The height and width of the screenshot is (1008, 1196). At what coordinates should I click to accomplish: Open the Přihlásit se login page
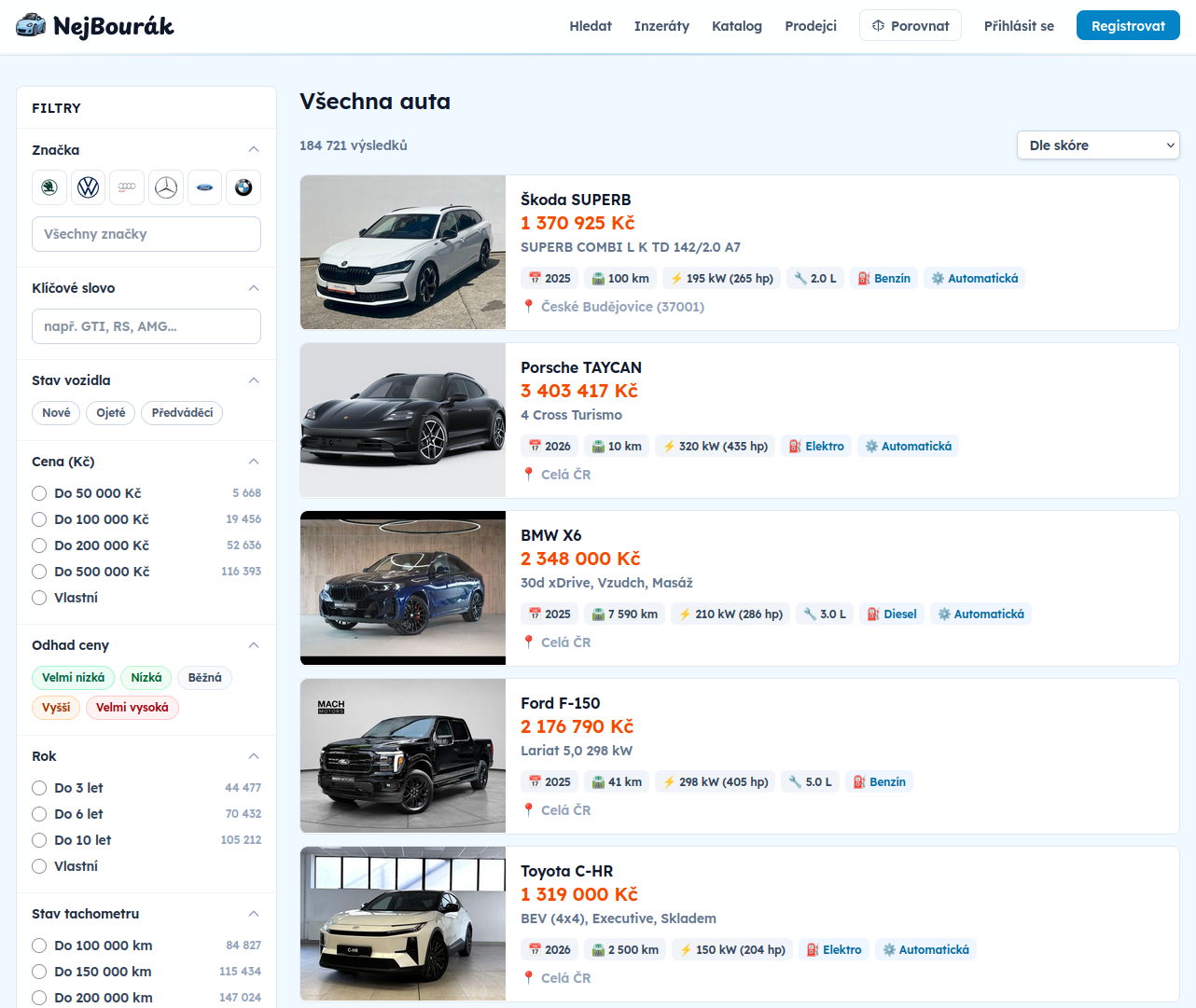[x=1019, y=26]
